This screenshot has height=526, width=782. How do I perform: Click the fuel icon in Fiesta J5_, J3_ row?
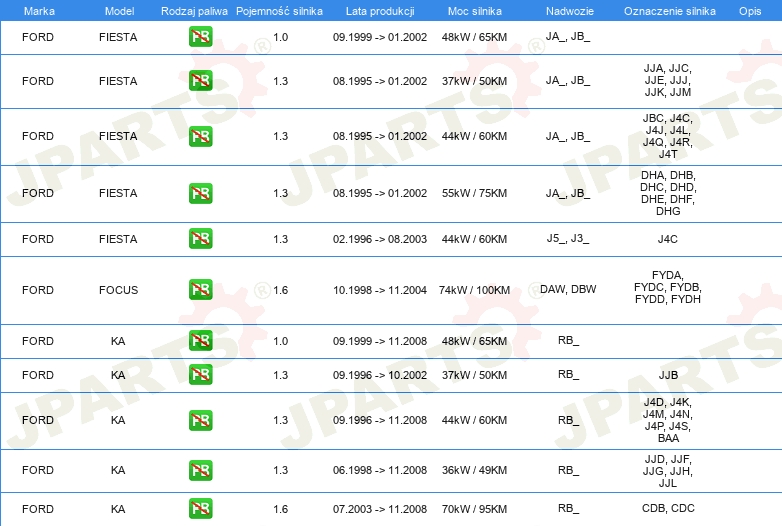[x=200, y=238]
